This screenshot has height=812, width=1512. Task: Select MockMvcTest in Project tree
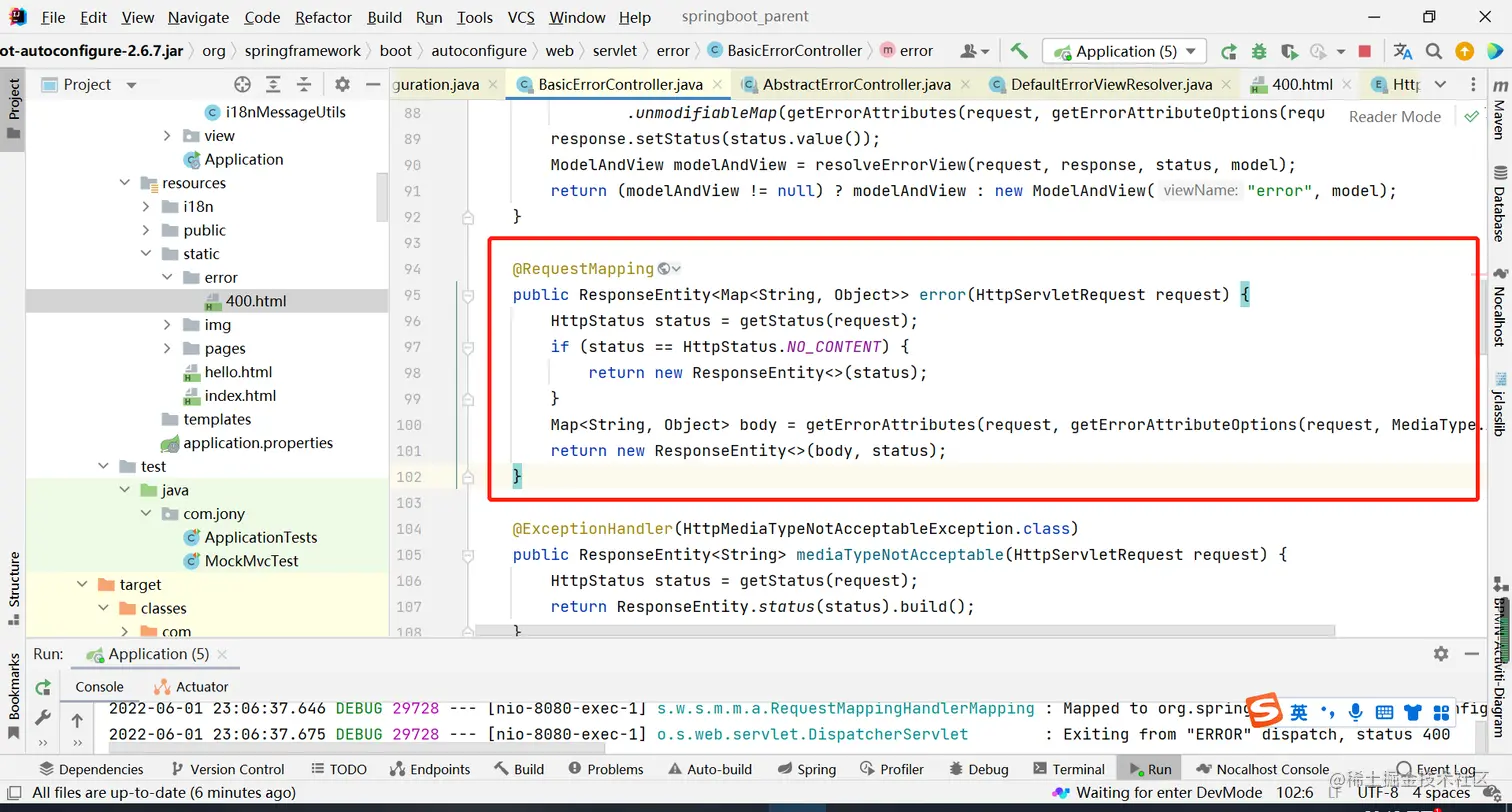(x=251, y=561)
